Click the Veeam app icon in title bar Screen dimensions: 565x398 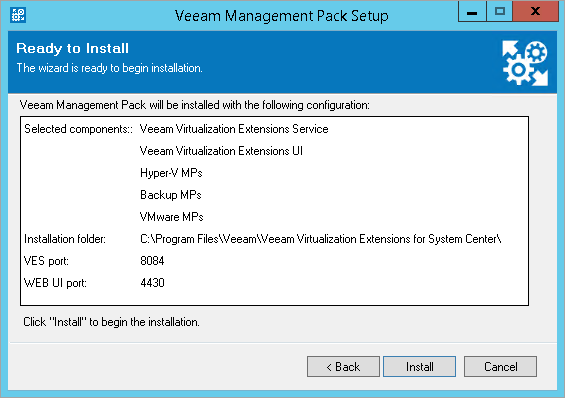[18, 15]
